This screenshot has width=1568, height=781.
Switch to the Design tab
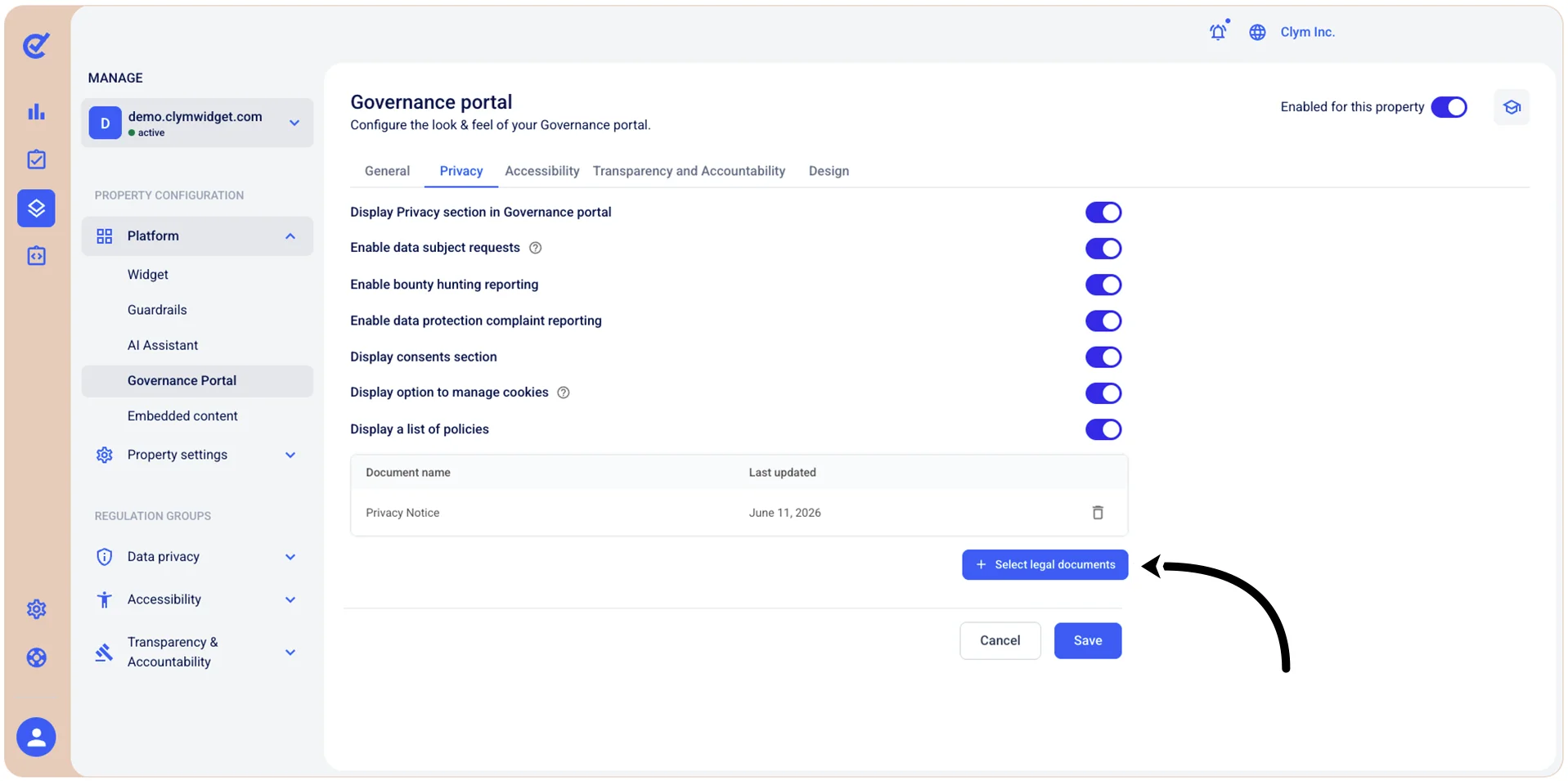click(x=829, y=171)
